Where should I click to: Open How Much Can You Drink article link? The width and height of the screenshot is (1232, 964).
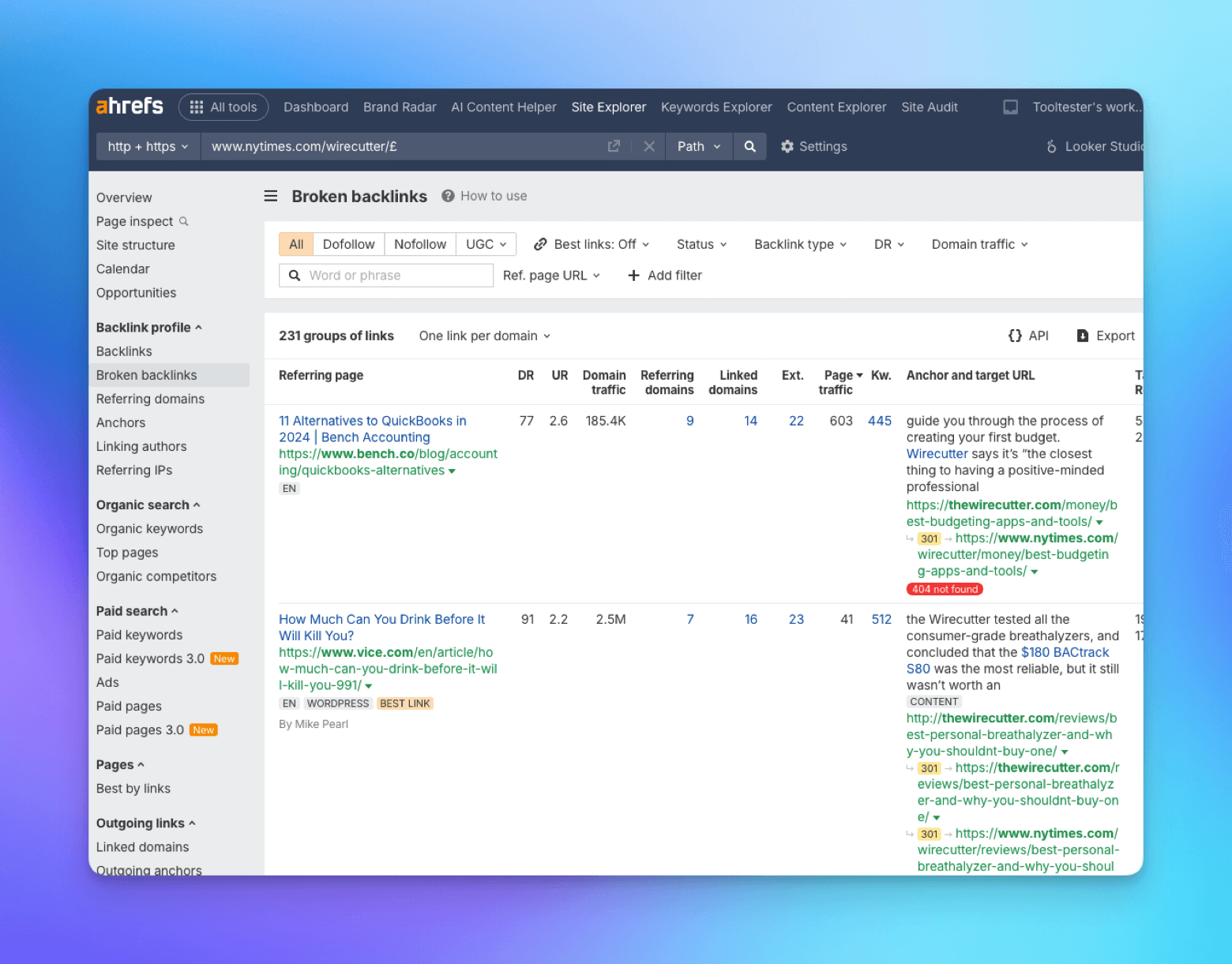[x=382, y=627]
